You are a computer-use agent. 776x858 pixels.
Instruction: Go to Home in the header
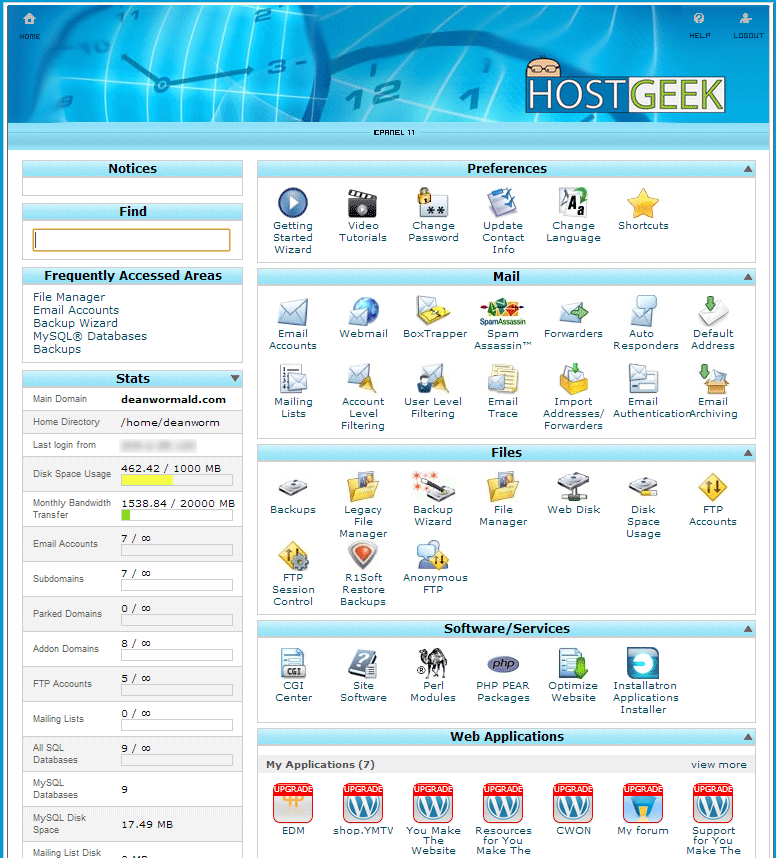pyautogui.click(x=30, y=26)
